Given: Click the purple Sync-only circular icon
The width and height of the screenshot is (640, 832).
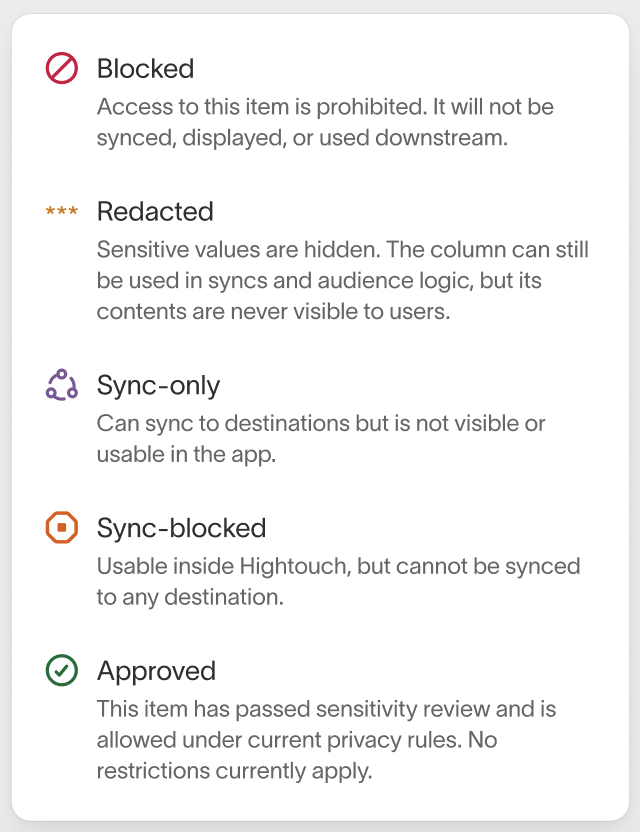Looking at the screenshot, I should coord(62,385).
